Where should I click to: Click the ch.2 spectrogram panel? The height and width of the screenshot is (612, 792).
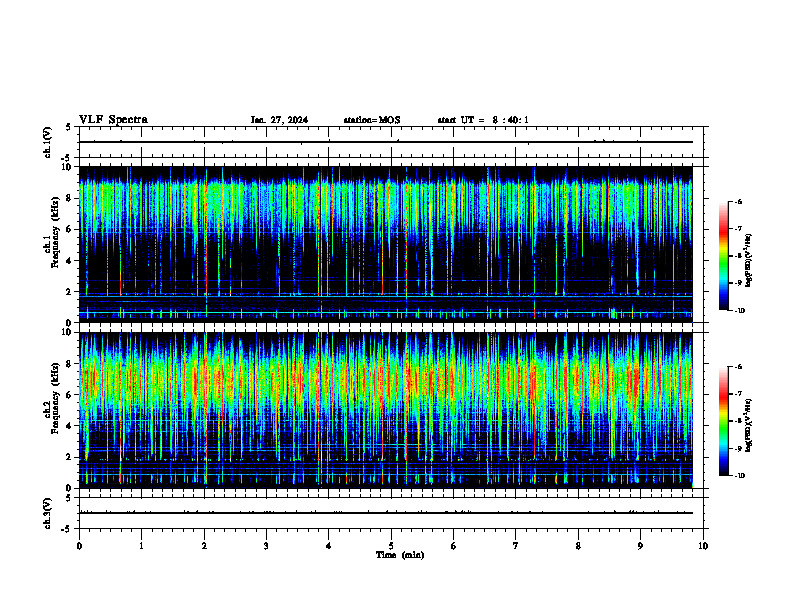point(386,410)
